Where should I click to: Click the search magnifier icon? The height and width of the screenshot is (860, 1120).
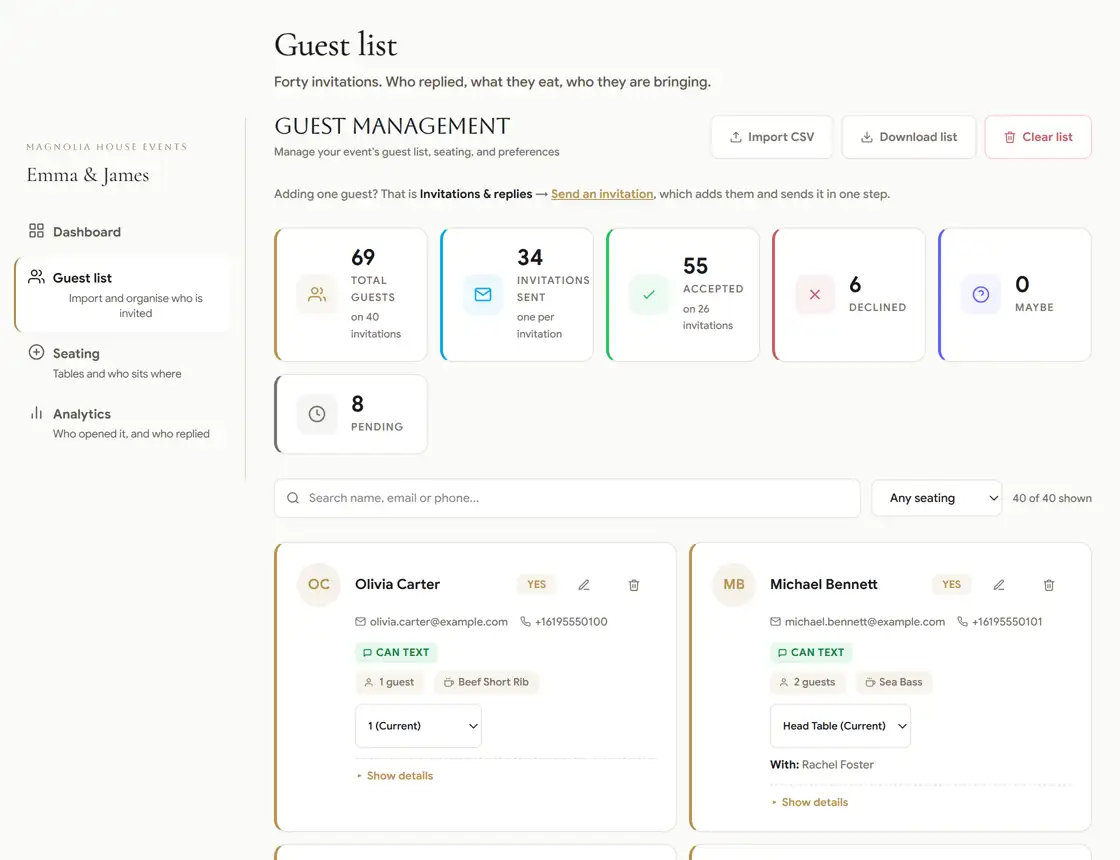(x=293, y=498)
